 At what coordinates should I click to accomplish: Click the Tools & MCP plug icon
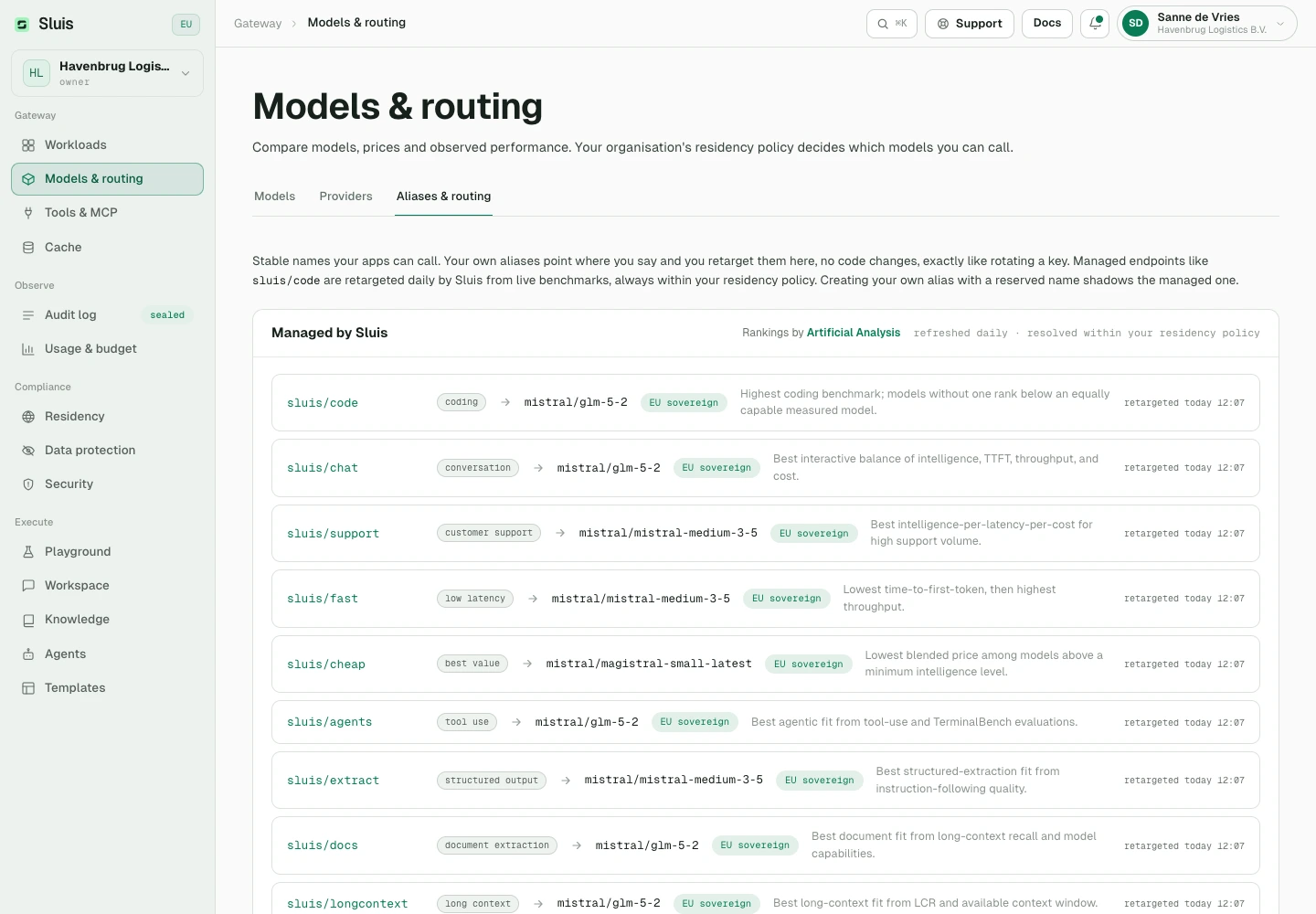click(28, 213)
